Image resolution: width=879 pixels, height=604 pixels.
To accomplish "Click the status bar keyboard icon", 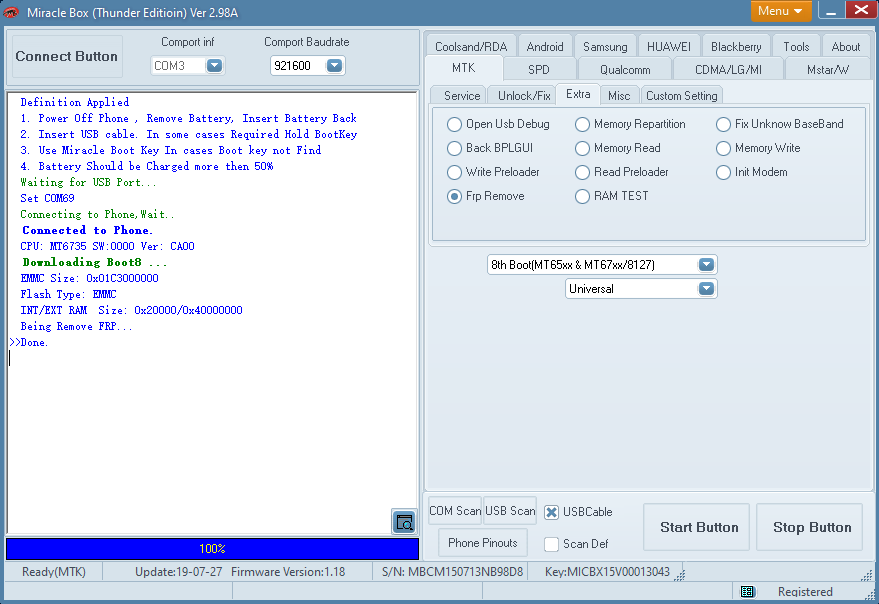I will 747,592.
